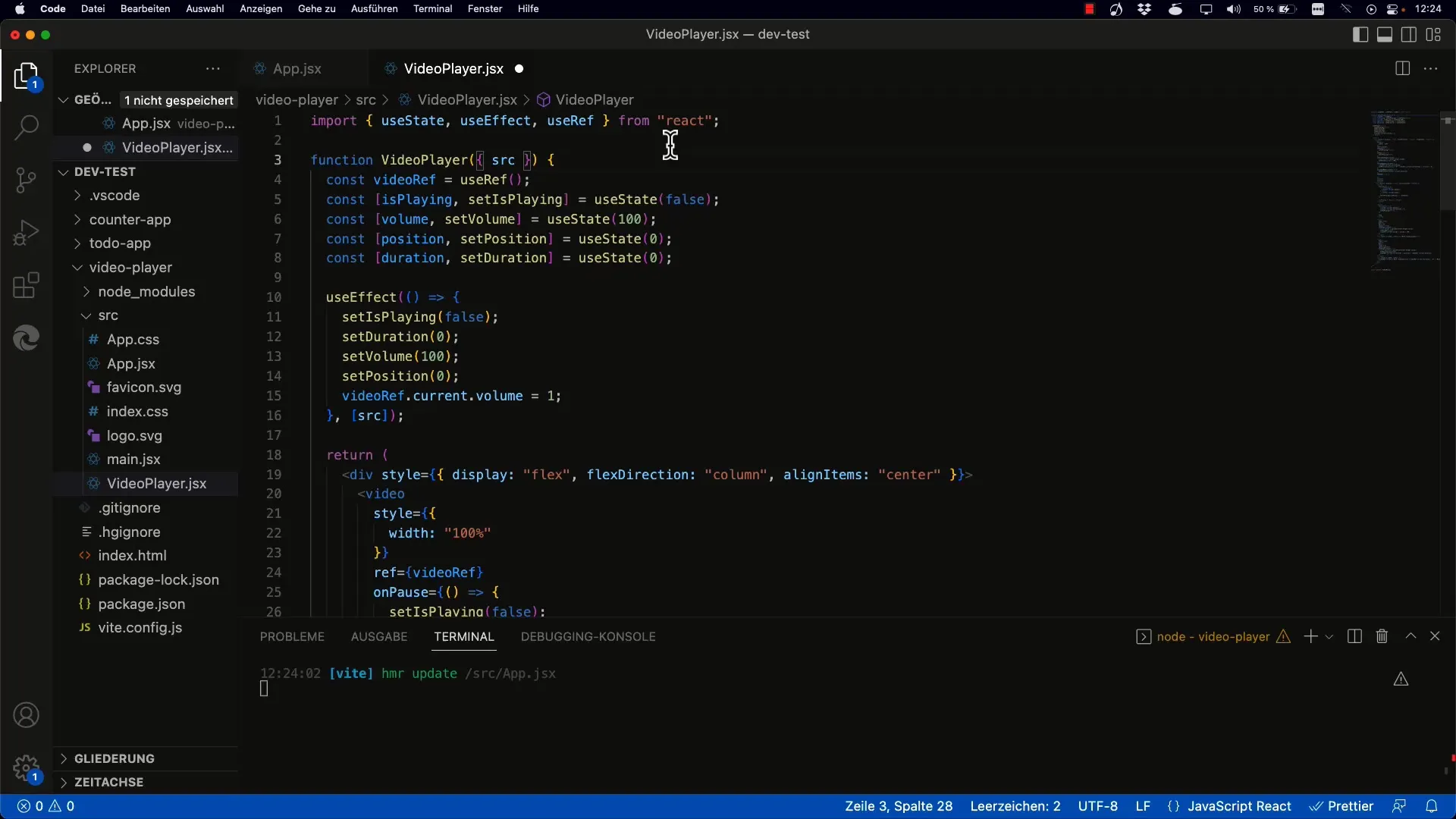Click the LF end of line indicator

1143,806
